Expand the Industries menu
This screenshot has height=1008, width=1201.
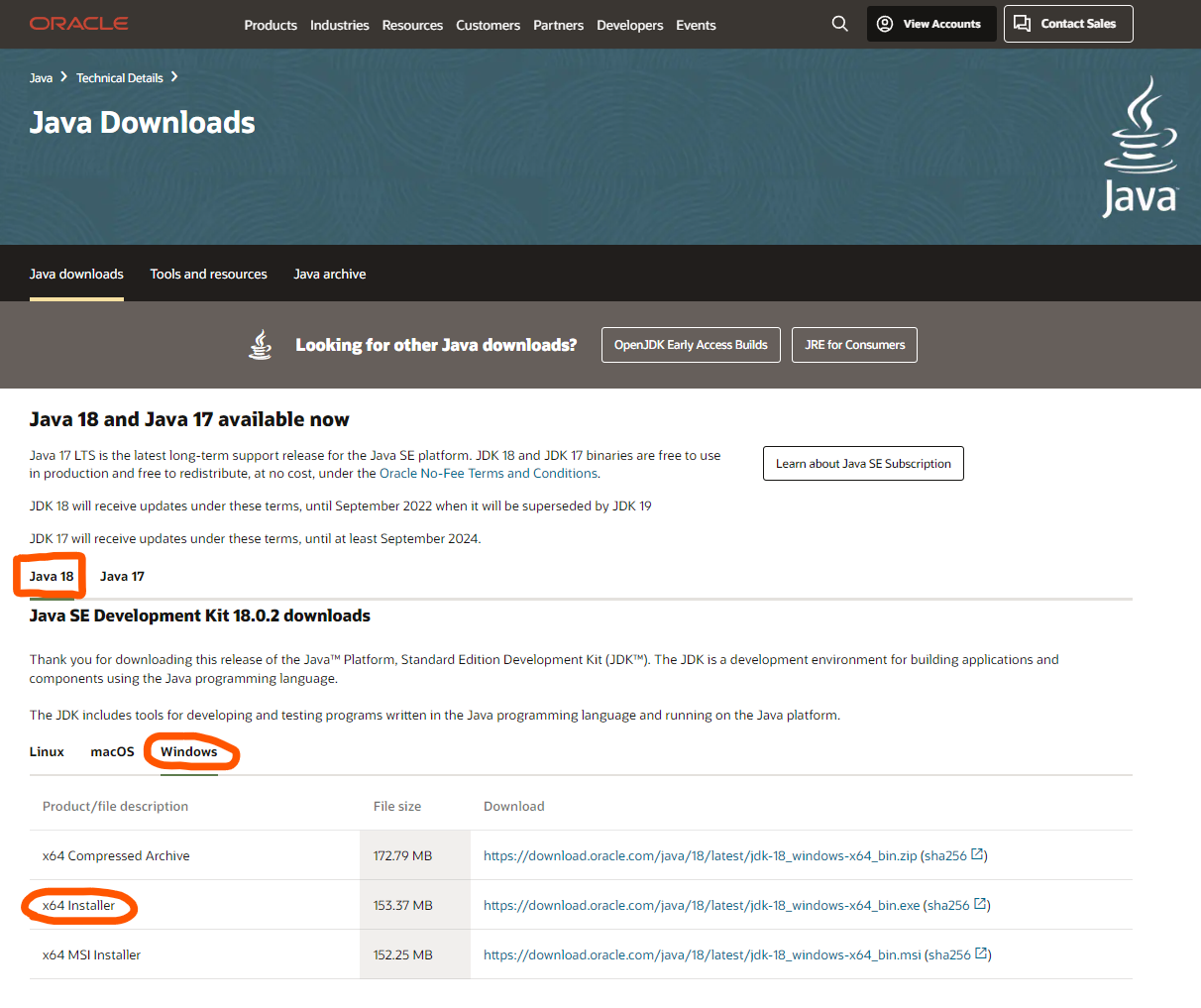339,25
